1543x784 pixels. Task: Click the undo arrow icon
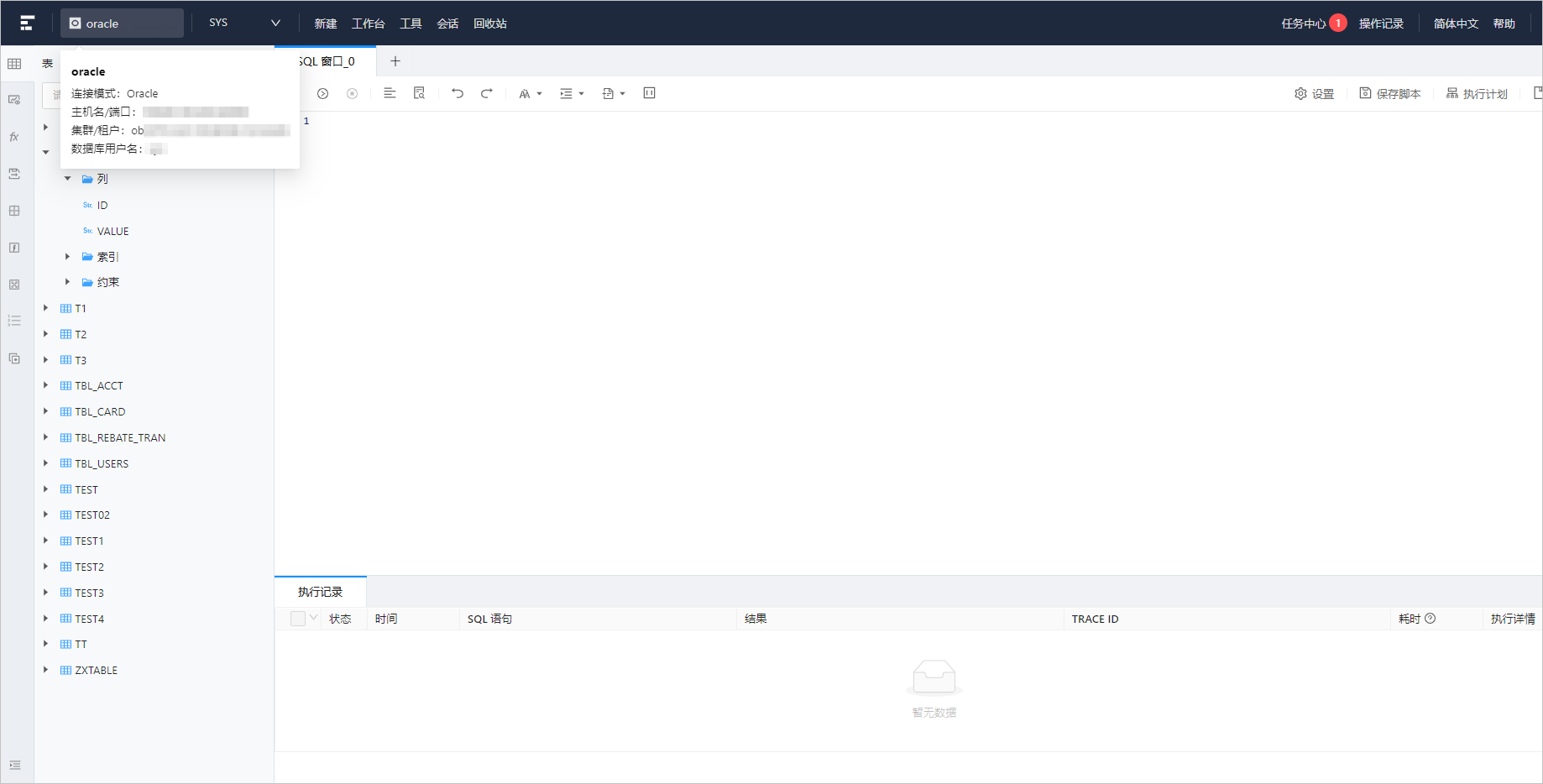(x=458, y=93)
